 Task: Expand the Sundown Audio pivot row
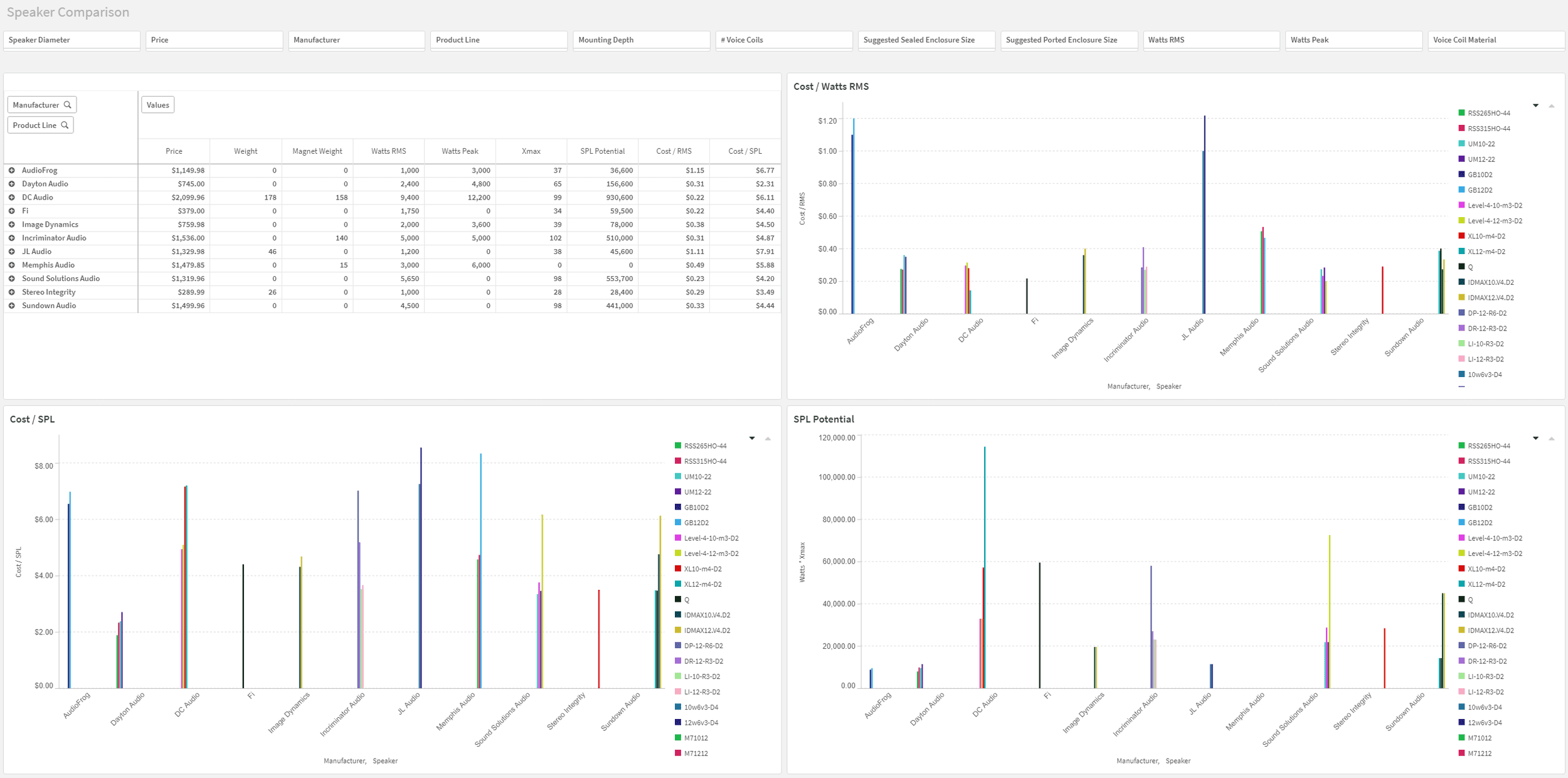click(11, 306)
